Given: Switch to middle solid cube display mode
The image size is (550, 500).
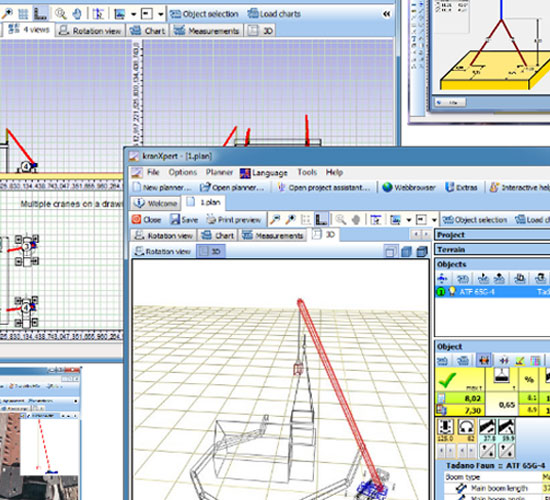Looking at the screenshot, I should [x=406, y=251].
